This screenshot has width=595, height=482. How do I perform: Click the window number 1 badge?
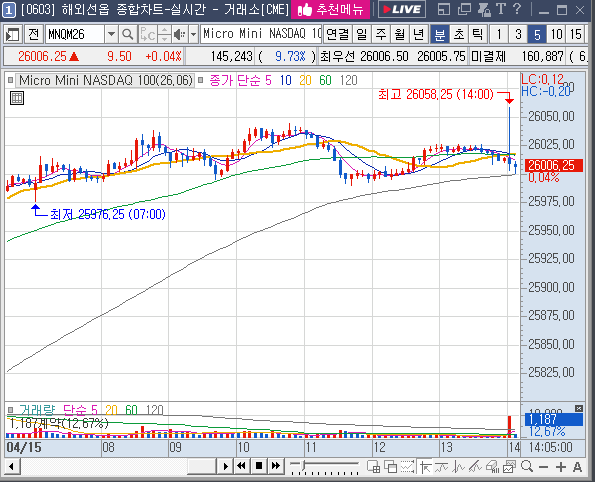(x=9, y=10)
